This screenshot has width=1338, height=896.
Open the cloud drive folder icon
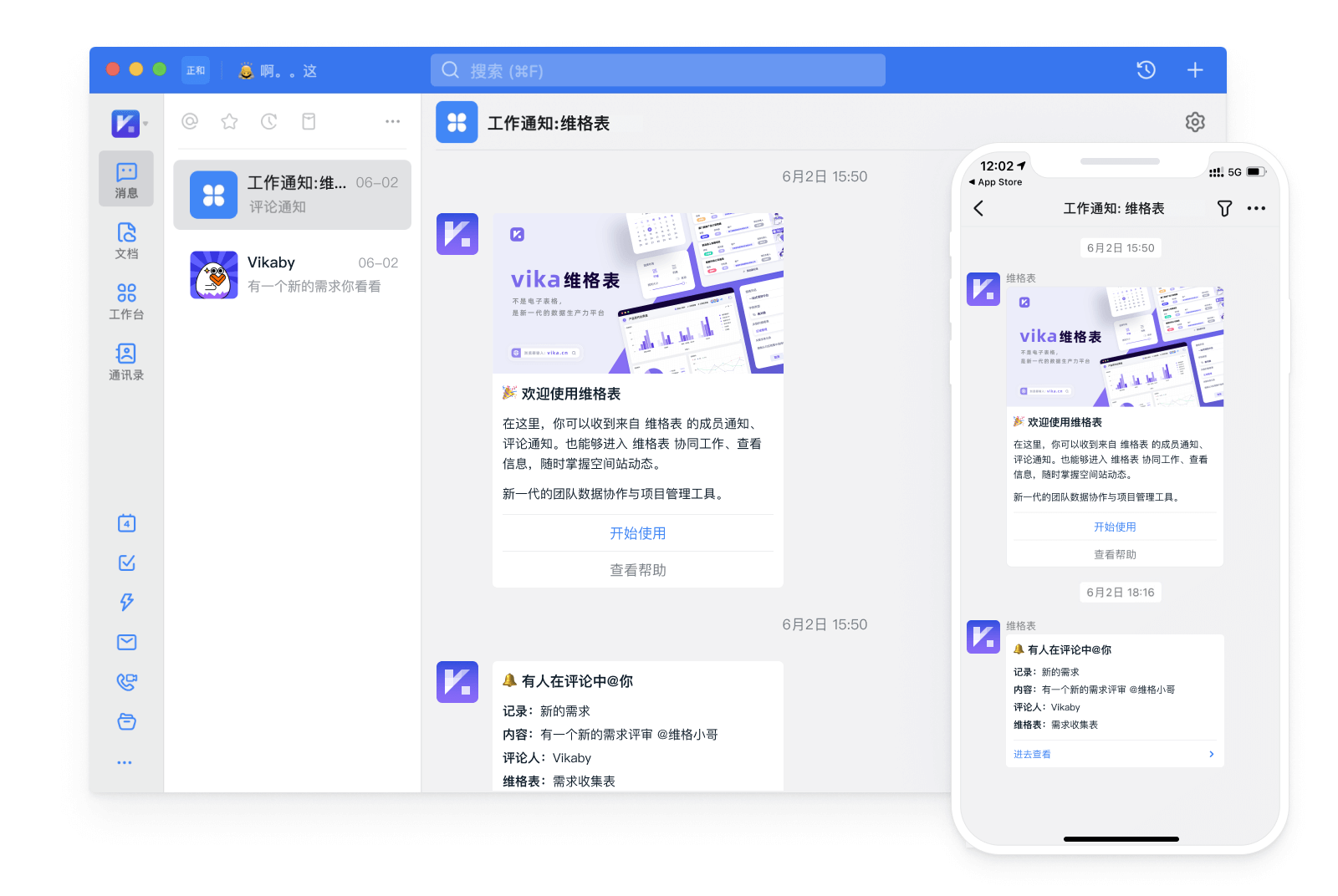[126, 721]
